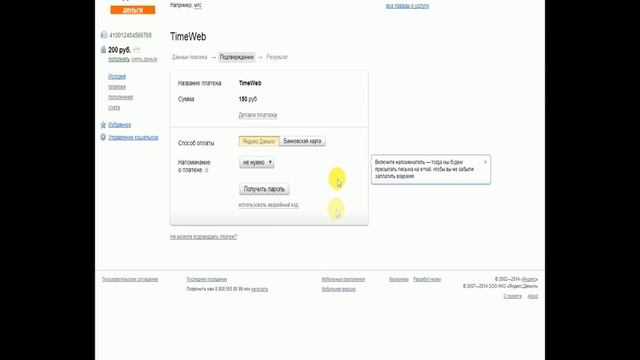The image size is (640, 360).
Task: Click the orange Деньги logo button
Action: coord(133,9)
